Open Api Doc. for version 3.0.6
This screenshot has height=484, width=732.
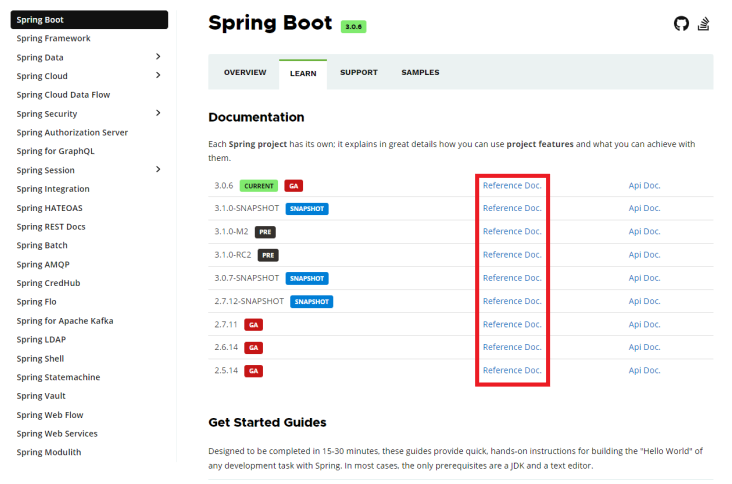tap(644, 185)
